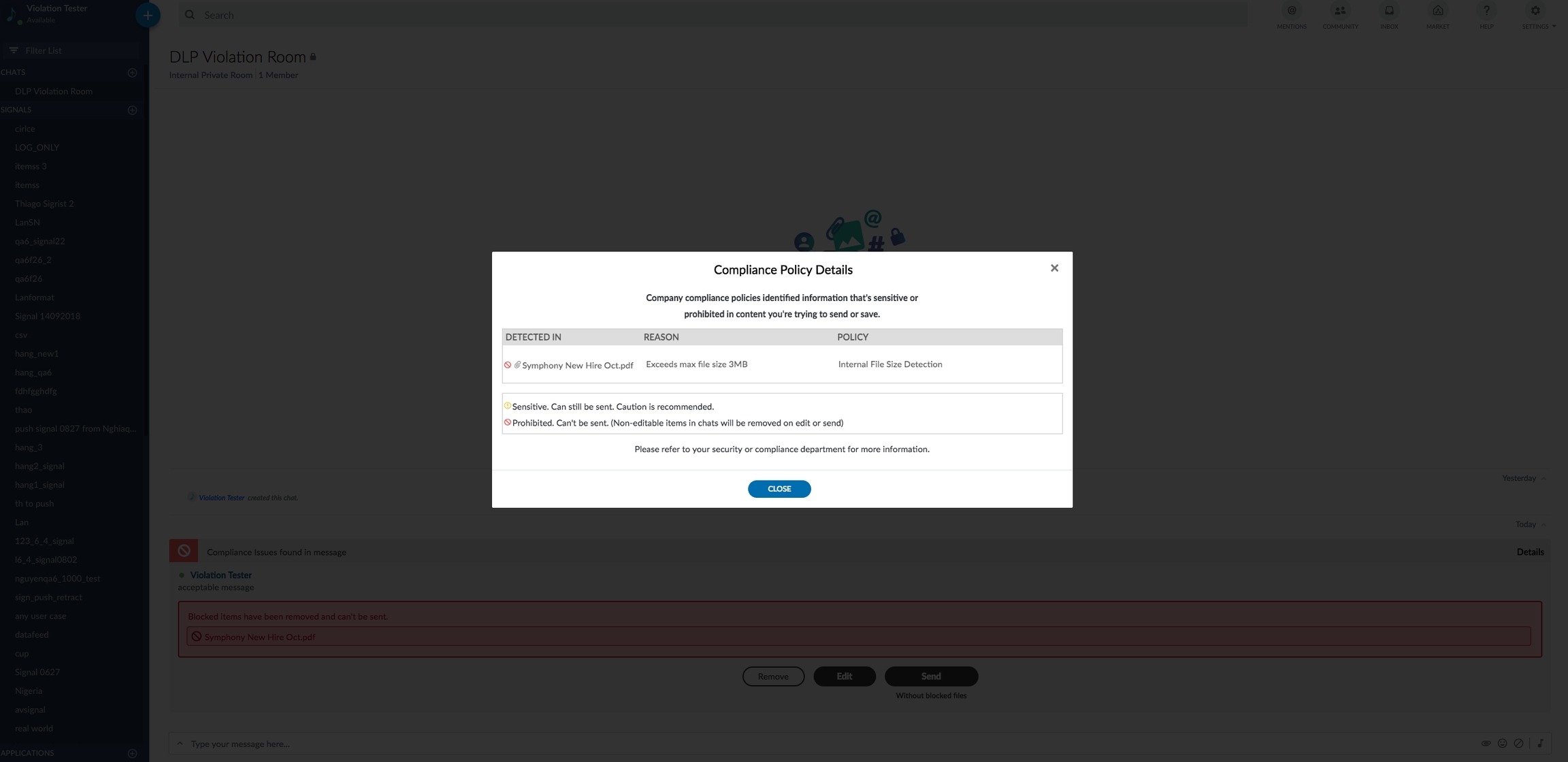This screenshot has height=762, width=1568.
Task: Expand message composer with caret arrow
Action: click(x=180, y=744)
